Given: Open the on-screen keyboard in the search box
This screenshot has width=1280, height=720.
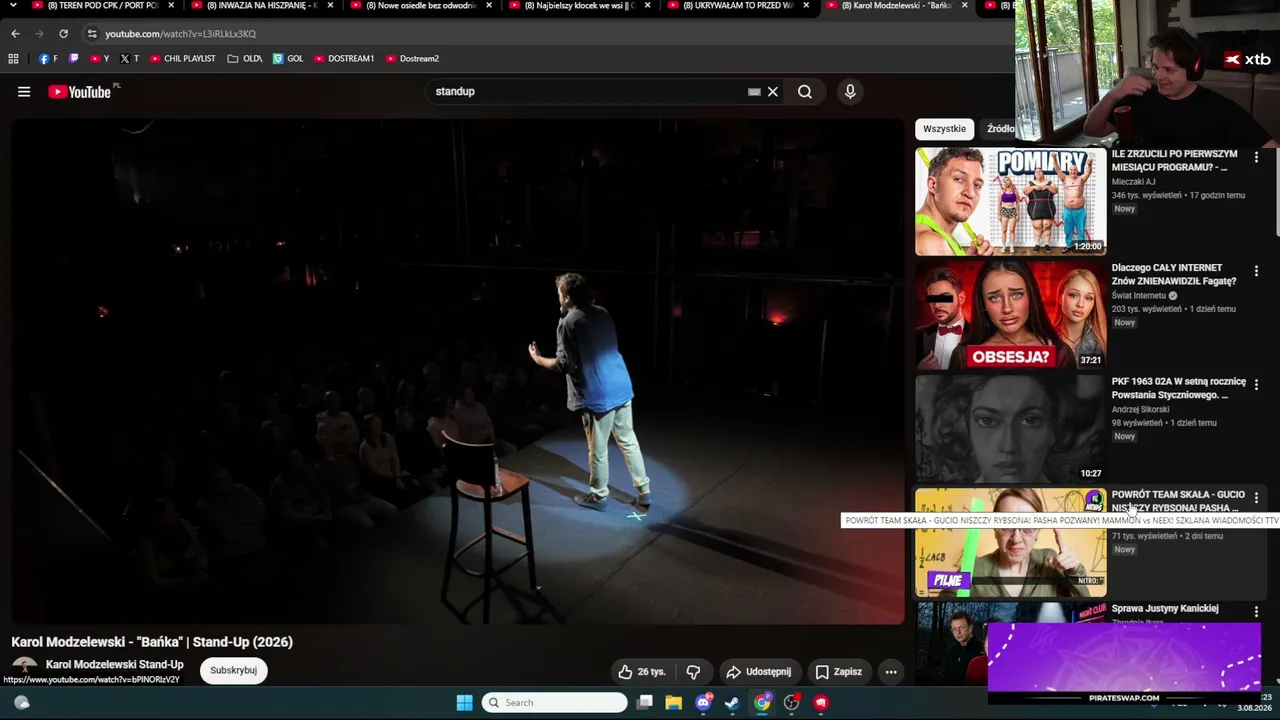Looking at the screenshot, I should click(754, 92).
